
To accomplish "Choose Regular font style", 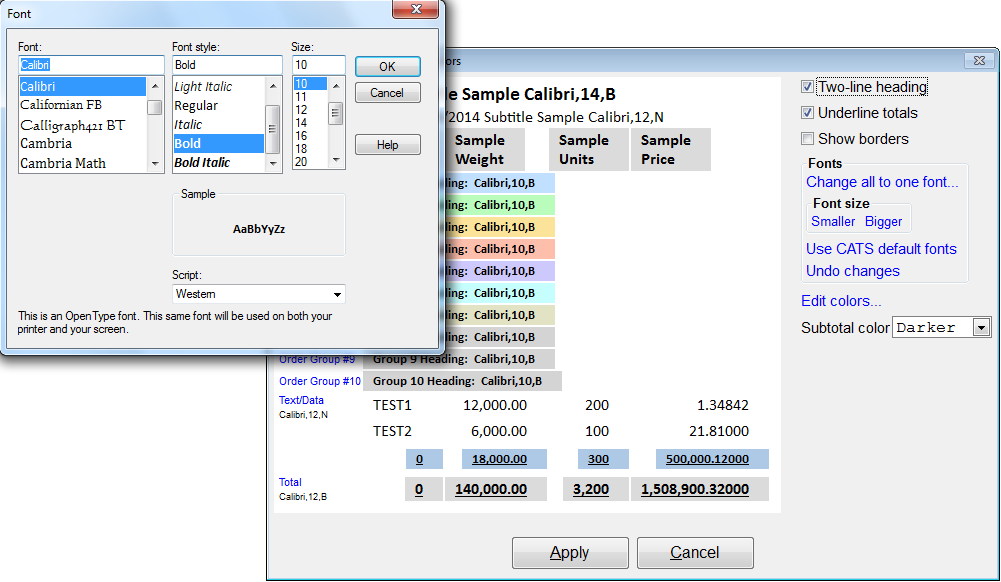I will tap(218, 106).
